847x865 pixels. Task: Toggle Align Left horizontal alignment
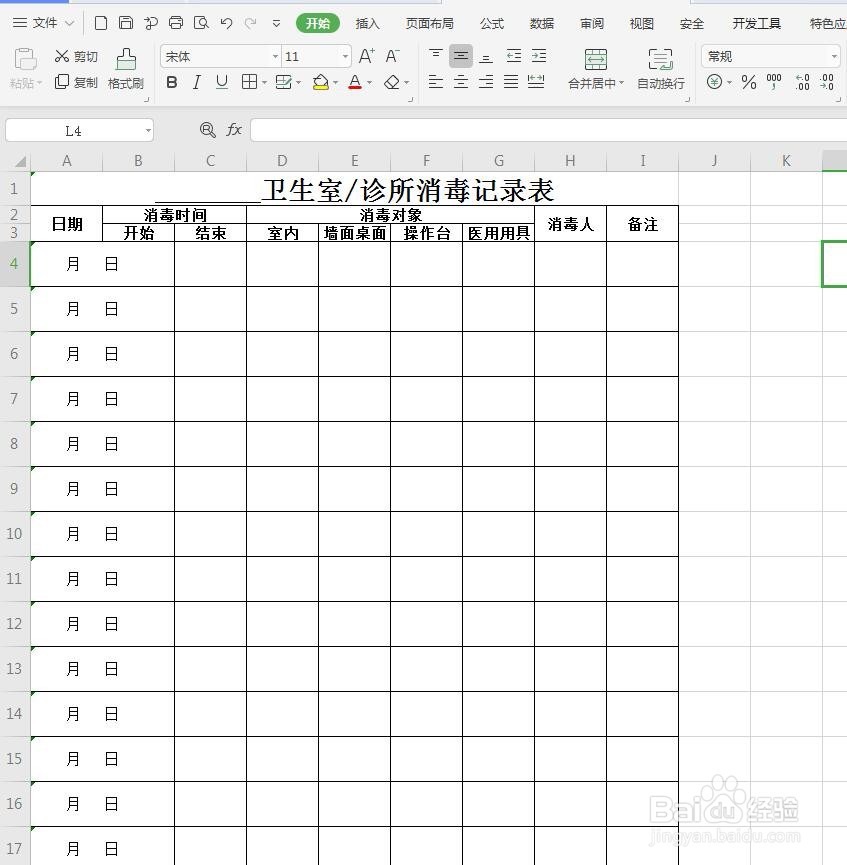436,82
